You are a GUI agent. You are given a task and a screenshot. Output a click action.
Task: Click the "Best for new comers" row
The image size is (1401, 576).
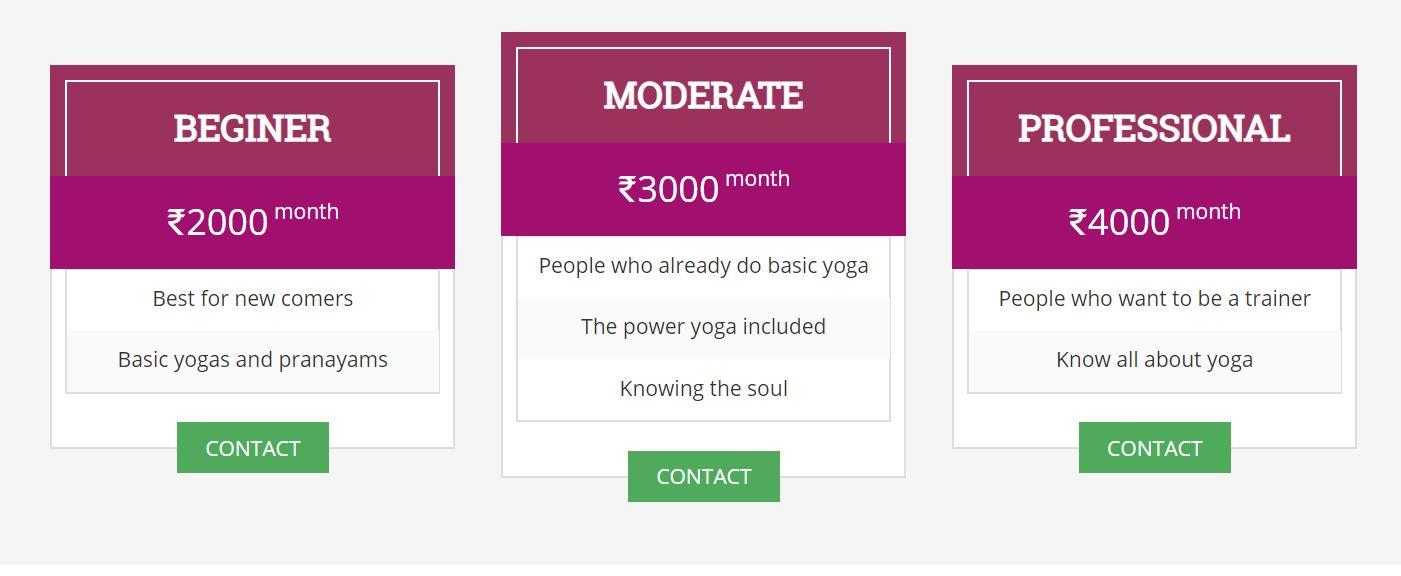(x=252, y=299)
